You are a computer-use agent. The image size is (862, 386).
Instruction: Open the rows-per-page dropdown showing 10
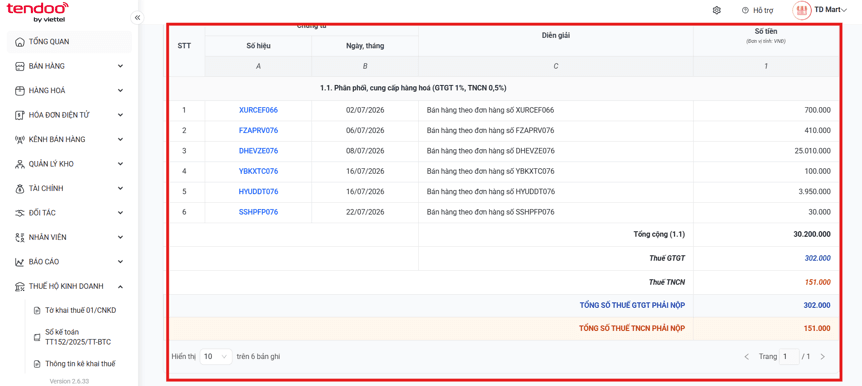coord(216,356)
